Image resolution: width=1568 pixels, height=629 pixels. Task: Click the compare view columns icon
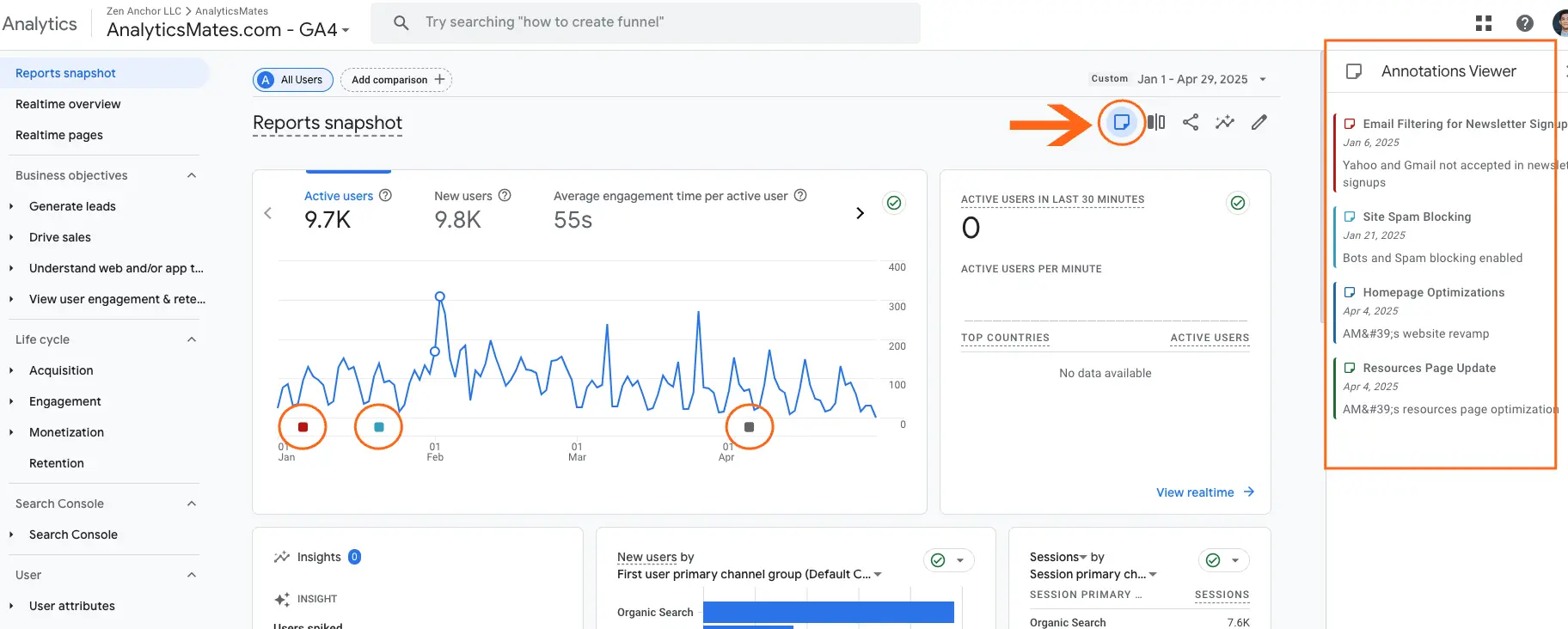click(1156, 122)
